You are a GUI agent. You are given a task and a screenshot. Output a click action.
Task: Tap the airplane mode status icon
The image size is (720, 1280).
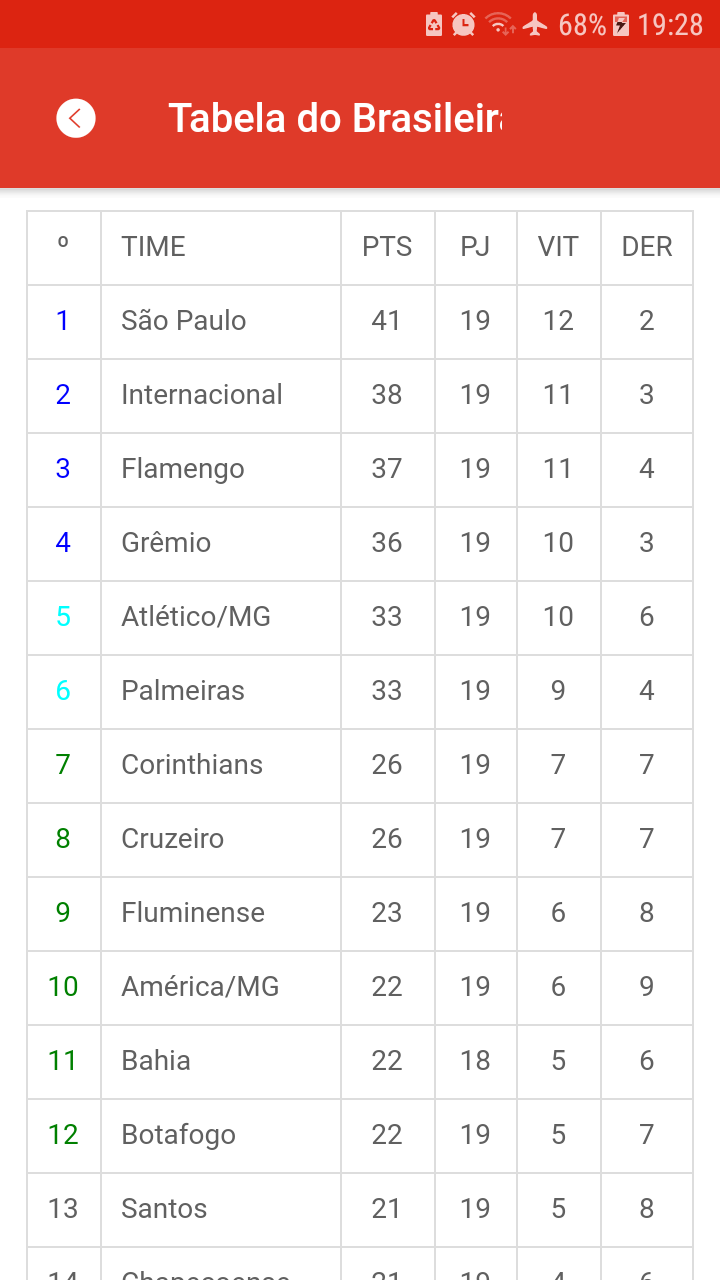(536, 24)
